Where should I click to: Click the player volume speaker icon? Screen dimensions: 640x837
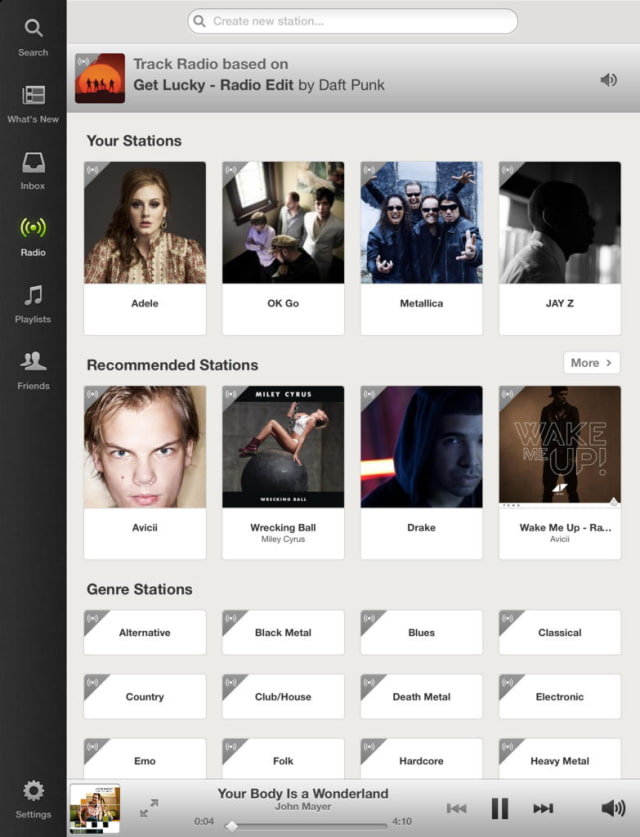(x=613, y=808)
